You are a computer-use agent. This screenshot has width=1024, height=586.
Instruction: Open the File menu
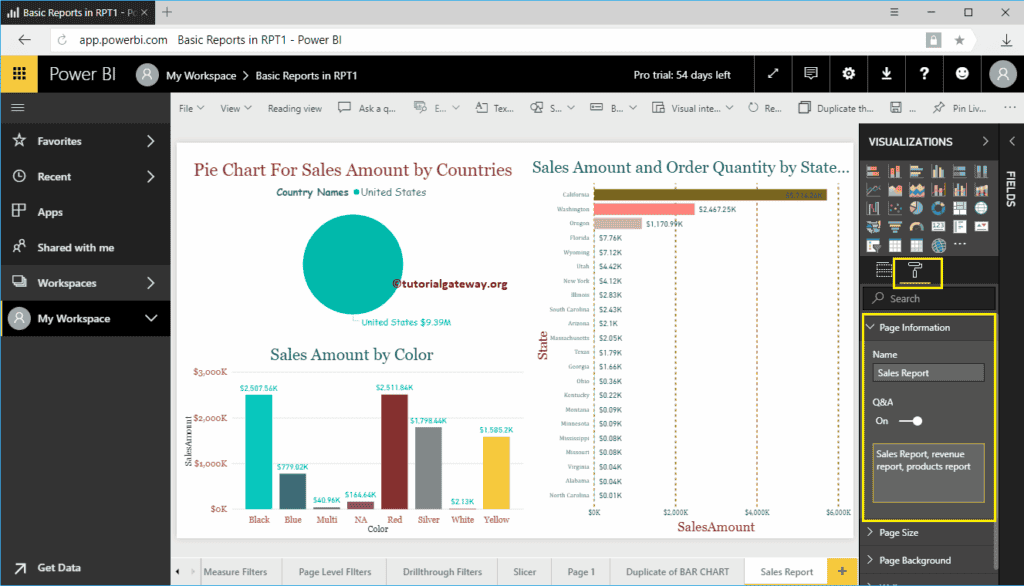(189, 107)
